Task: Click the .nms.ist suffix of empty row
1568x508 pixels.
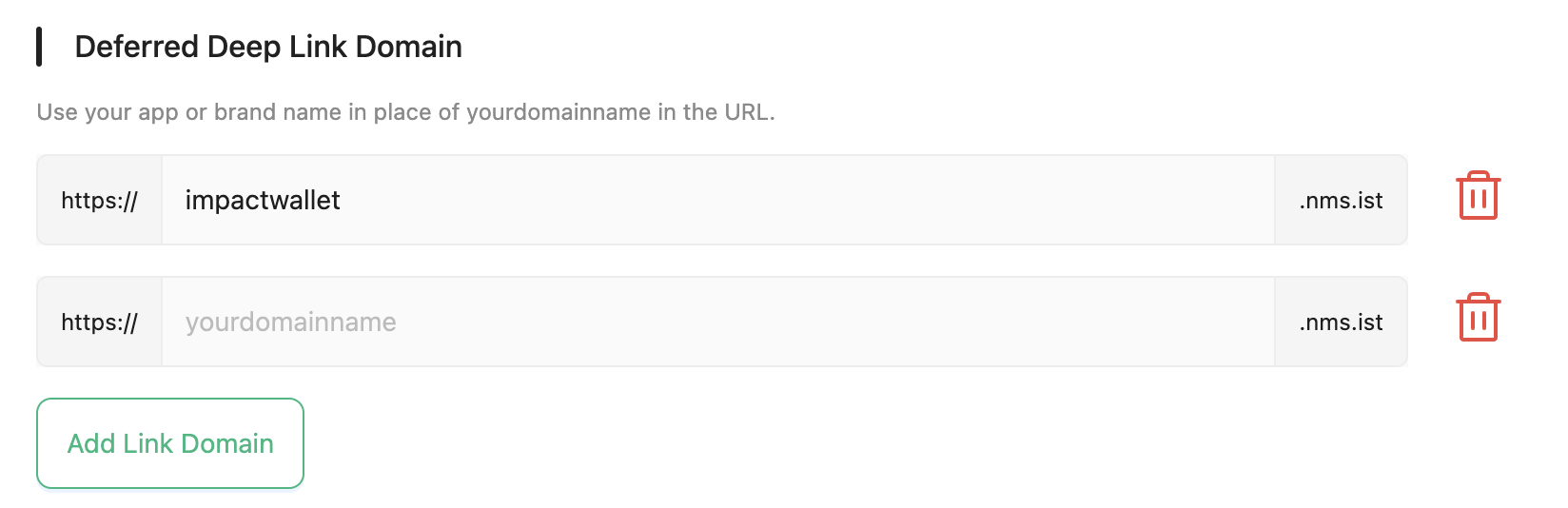Action: pos(1341,322)
